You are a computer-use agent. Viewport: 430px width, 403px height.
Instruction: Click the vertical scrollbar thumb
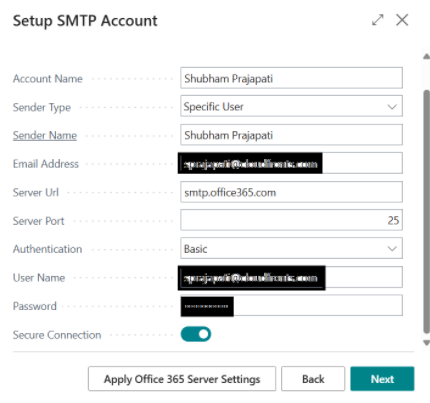coord(426,212)
